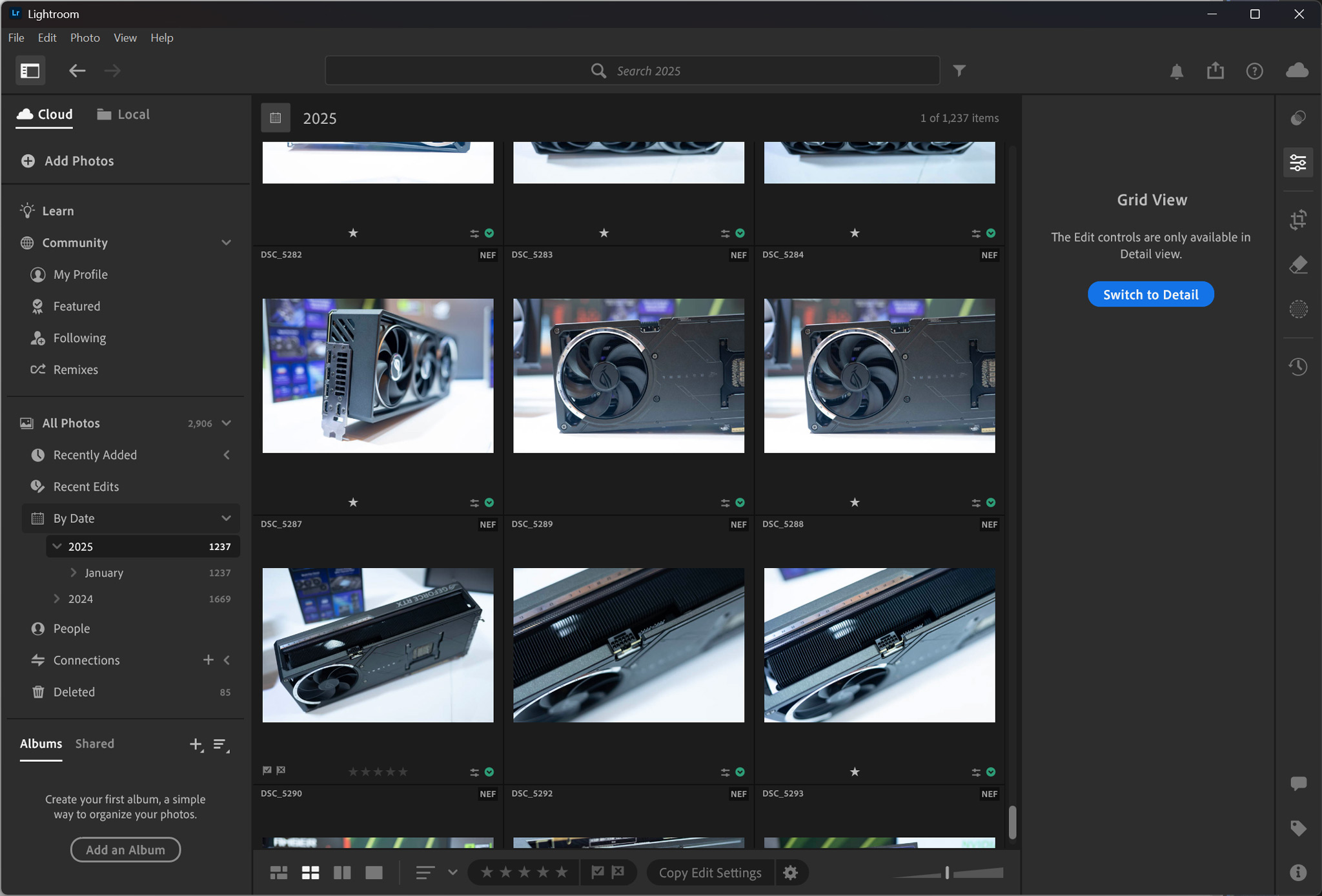Click the calendar icon next to 2025
The height and width of the screenshot is (896, 1322).
[276, 118]
